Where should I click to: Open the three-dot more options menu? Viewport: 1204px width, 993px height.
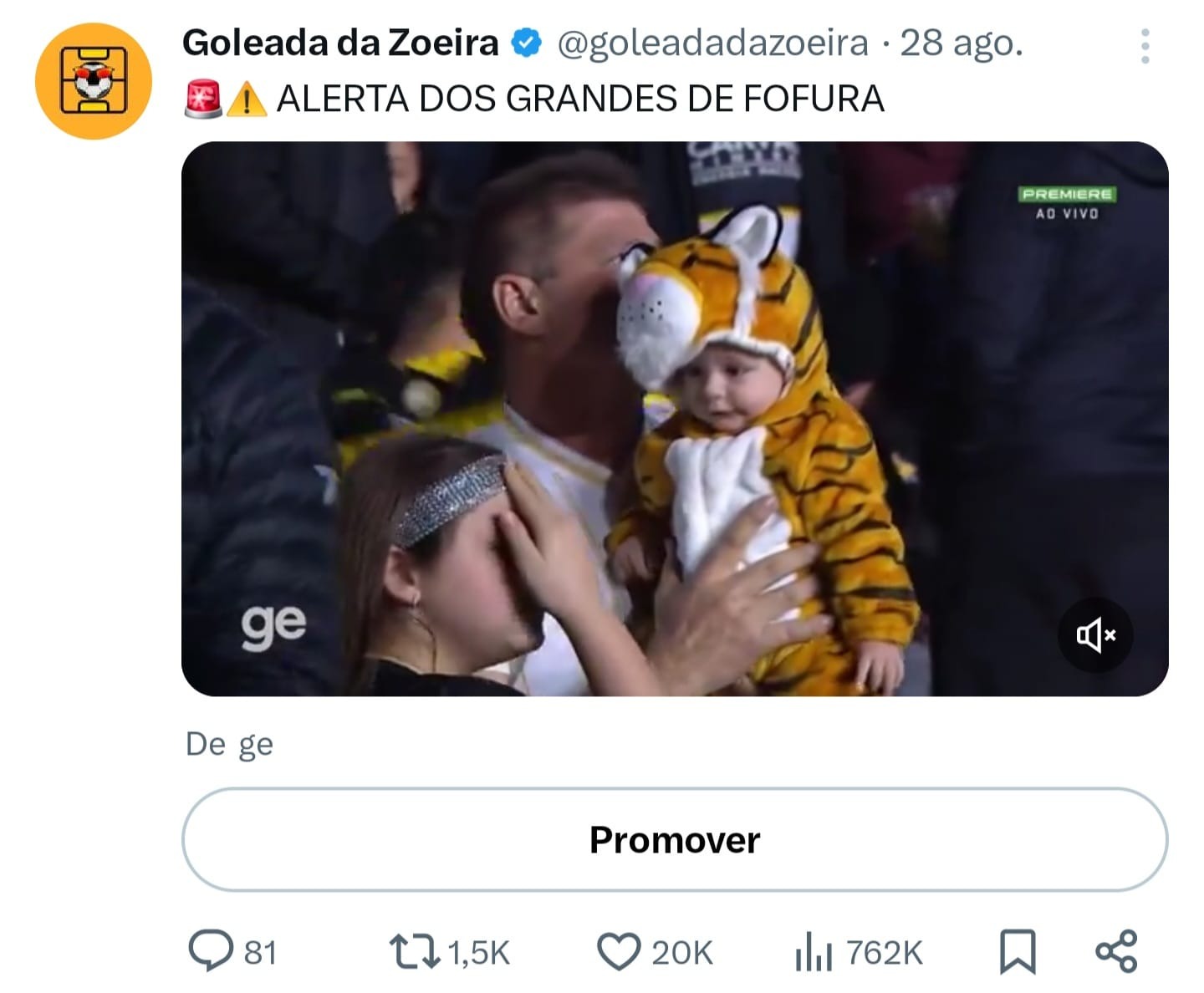[x=1145, y=47]
